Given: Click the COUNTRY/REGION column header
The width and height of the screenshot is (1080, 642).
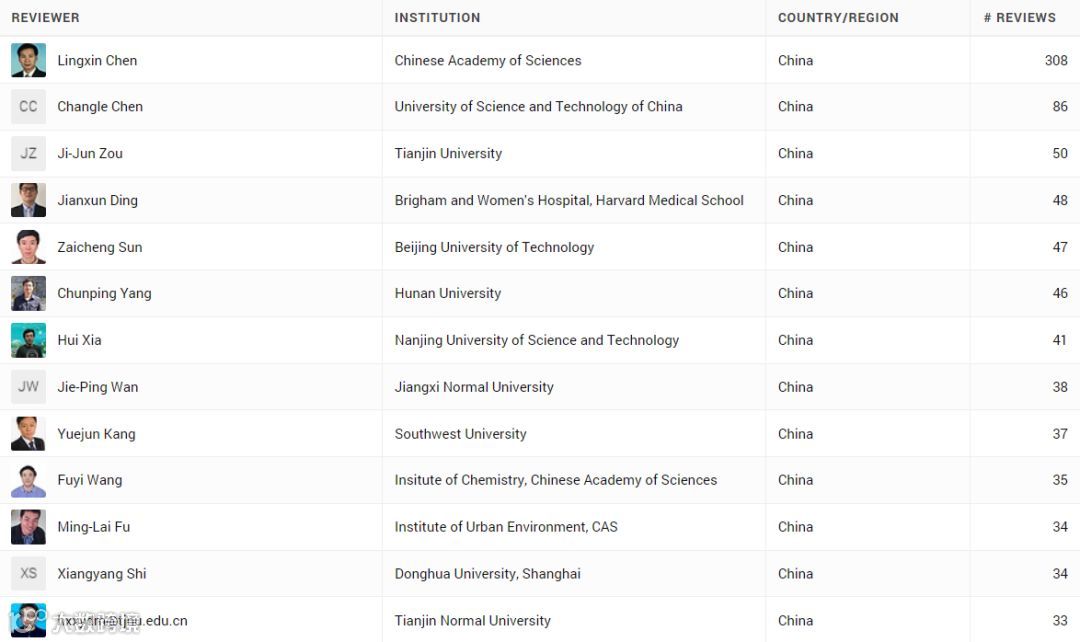Looking at the screenshot, I should [838, 17].
